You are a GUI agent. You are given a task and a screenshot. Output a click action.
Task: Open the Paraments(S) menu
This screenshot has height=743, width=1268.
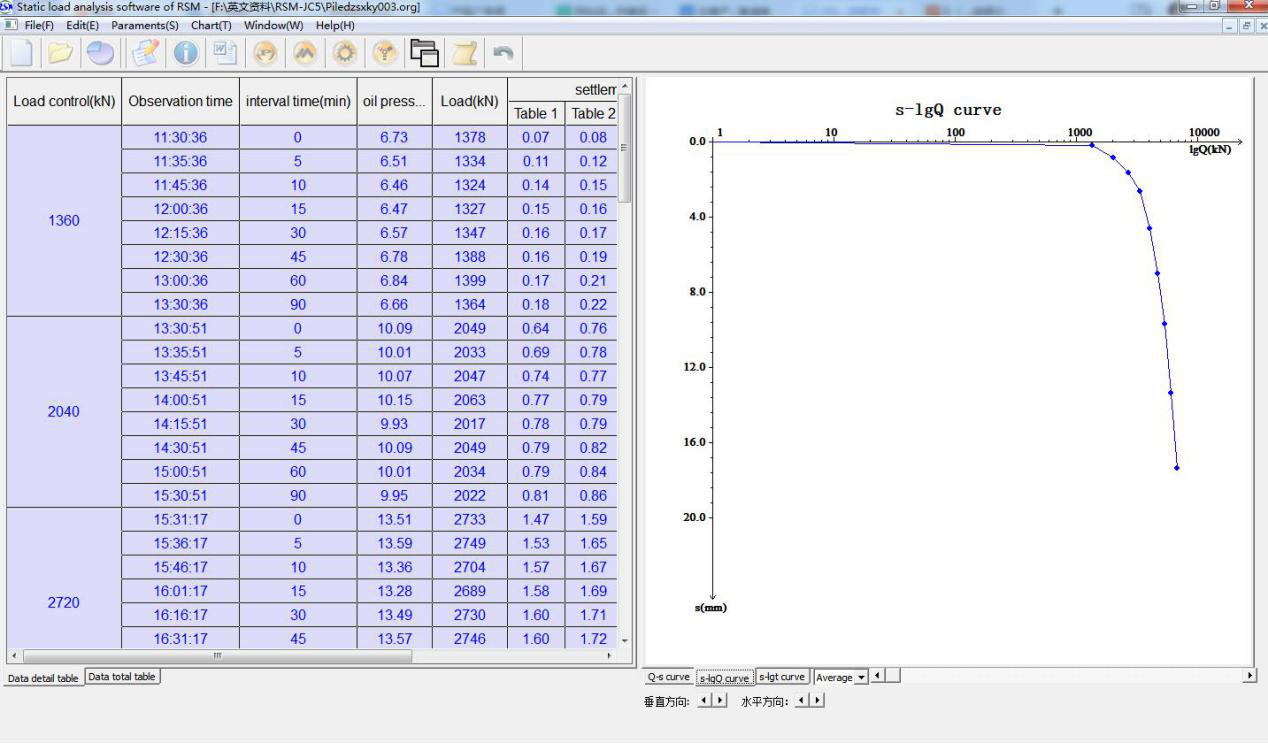point(145,25)
